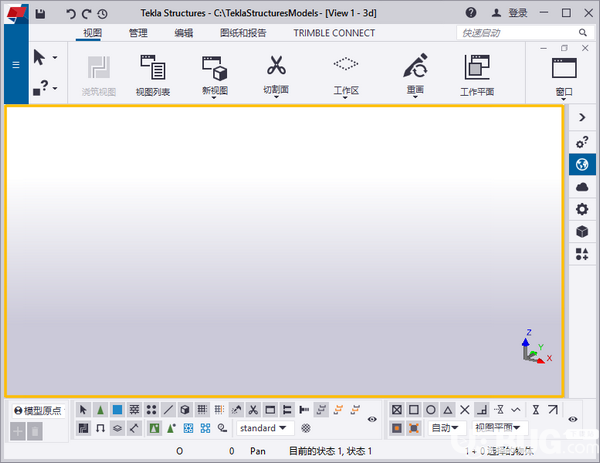Image resolution: width=600 pixels, height=463 pixels.
Task: Open Trimble Connect globe side panel
Action: tap(582, 165)
